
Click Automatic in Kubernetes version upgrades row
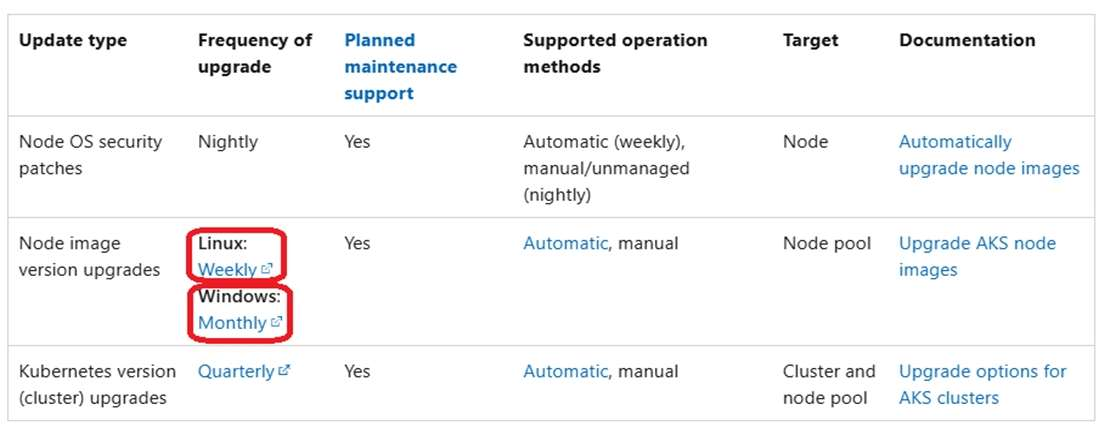(565, 371)
